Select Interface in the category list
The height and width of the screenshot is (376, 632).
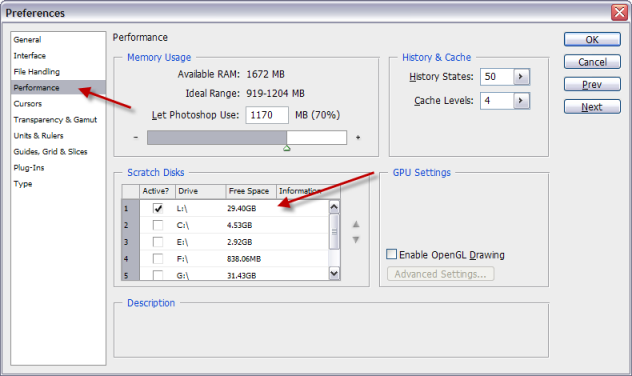click(x=29, y=56)
